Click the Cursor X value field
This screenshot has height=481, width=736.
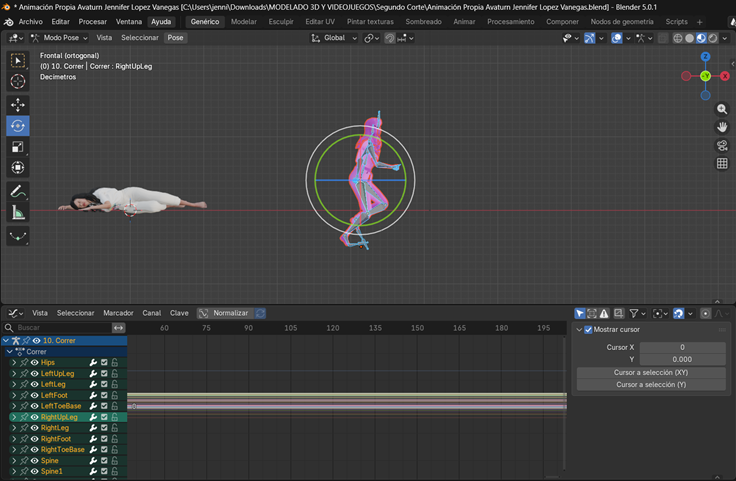tap(682, 347)
